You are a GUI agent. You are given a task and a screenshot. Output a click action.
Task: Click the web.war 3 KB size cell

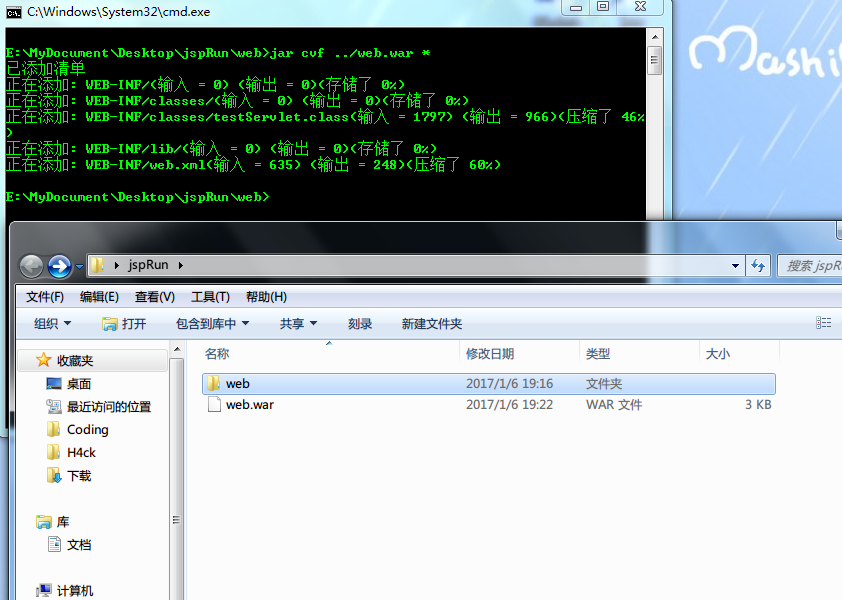758,404
